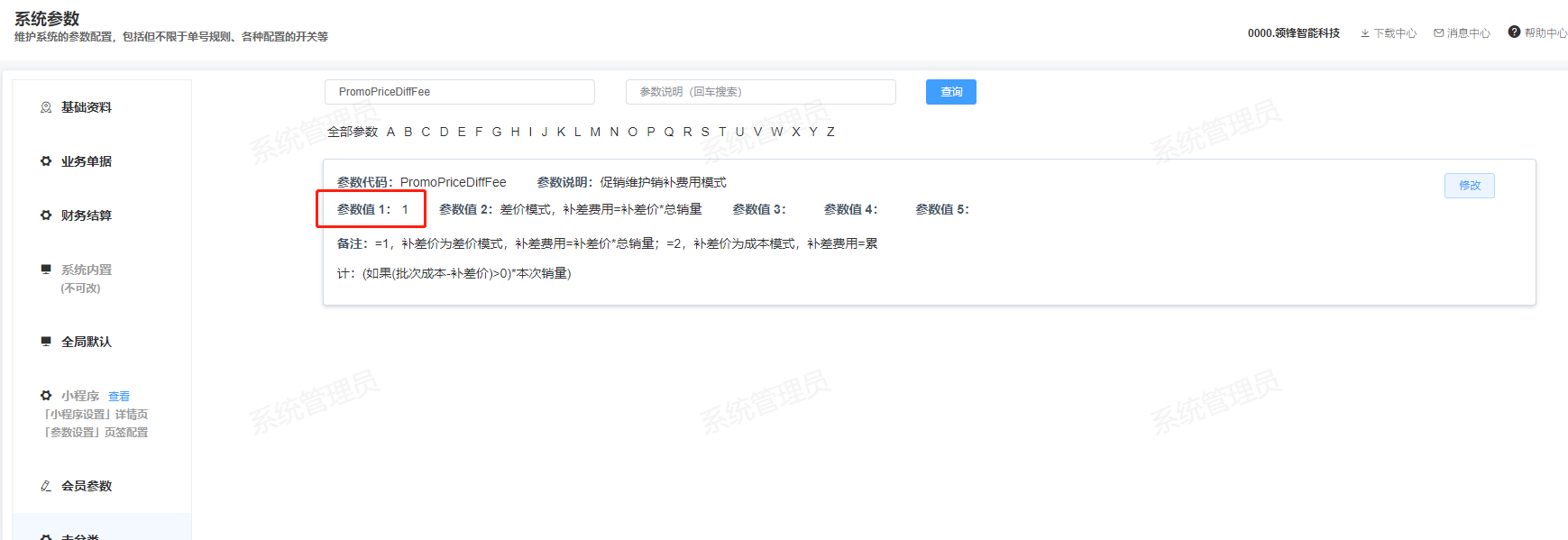Filter parameters by letter F

pos(479,132)
